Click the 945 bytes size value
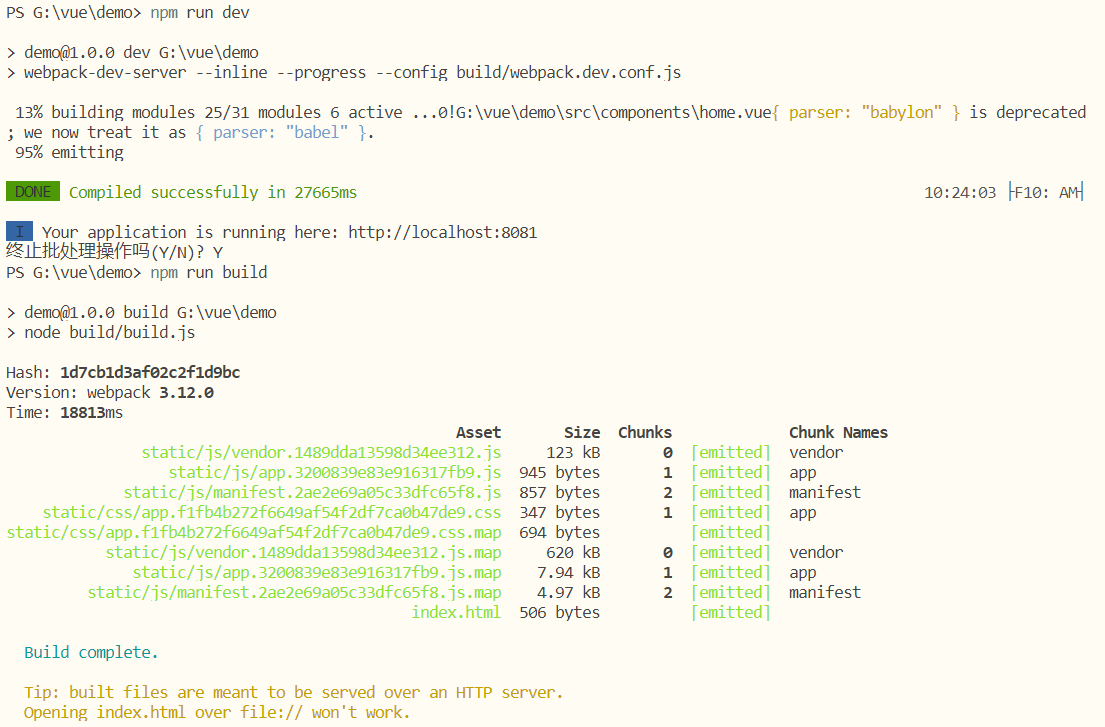 pyautogui.click(x=560, y=473)
